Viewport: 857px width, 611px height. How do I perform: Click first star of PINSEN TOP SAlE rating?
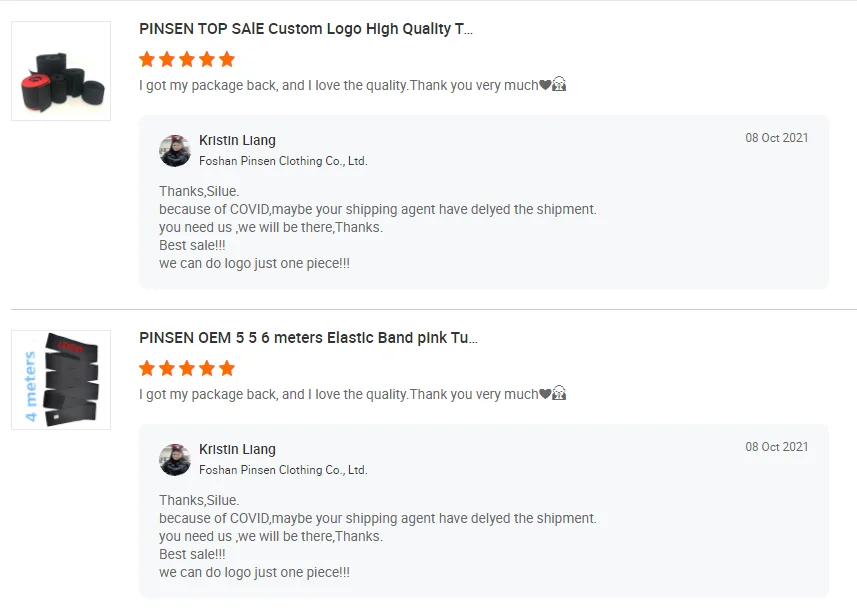[x=148, y=59]
